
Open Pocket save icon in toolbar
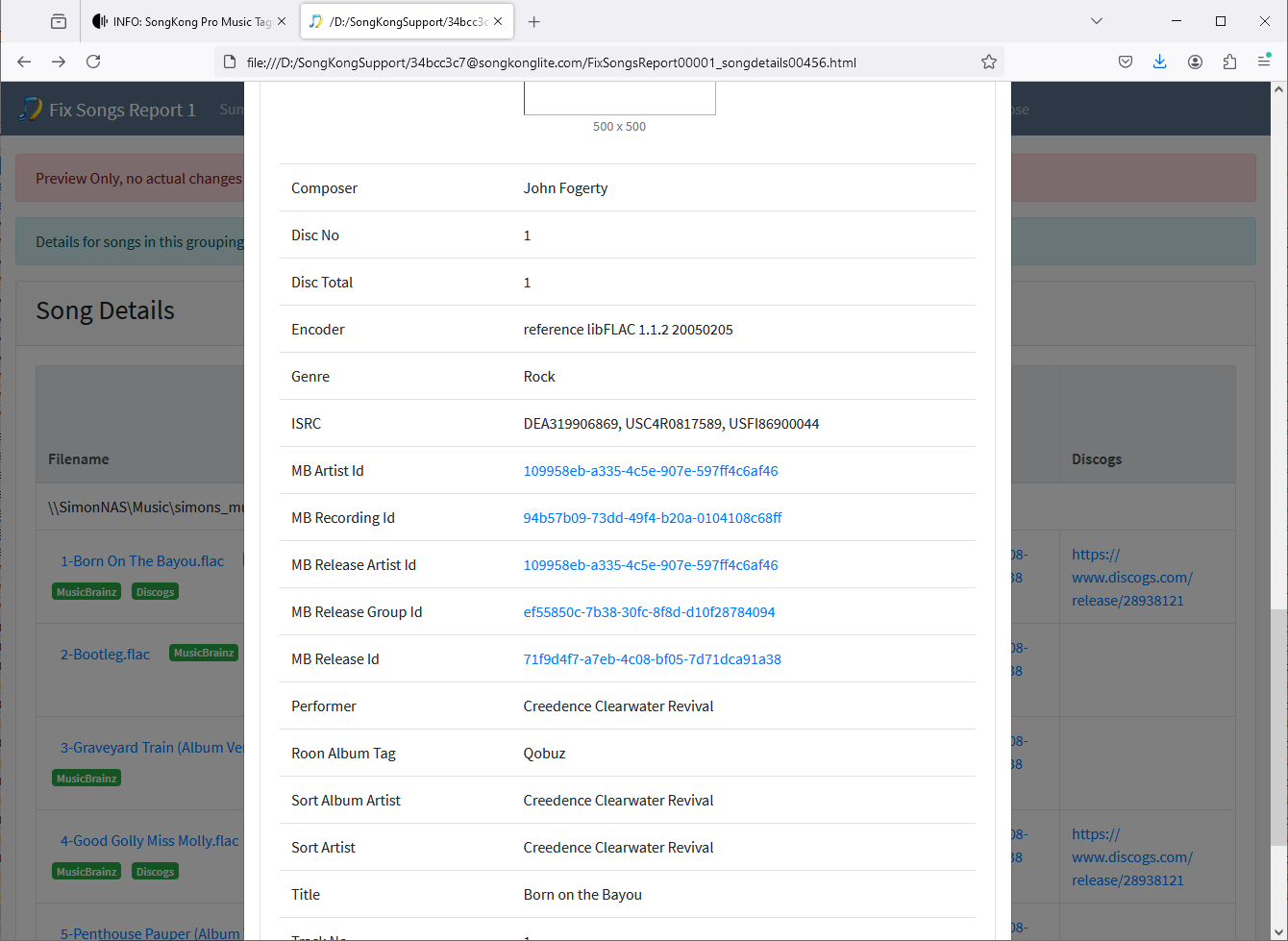tap(1126, 62)
